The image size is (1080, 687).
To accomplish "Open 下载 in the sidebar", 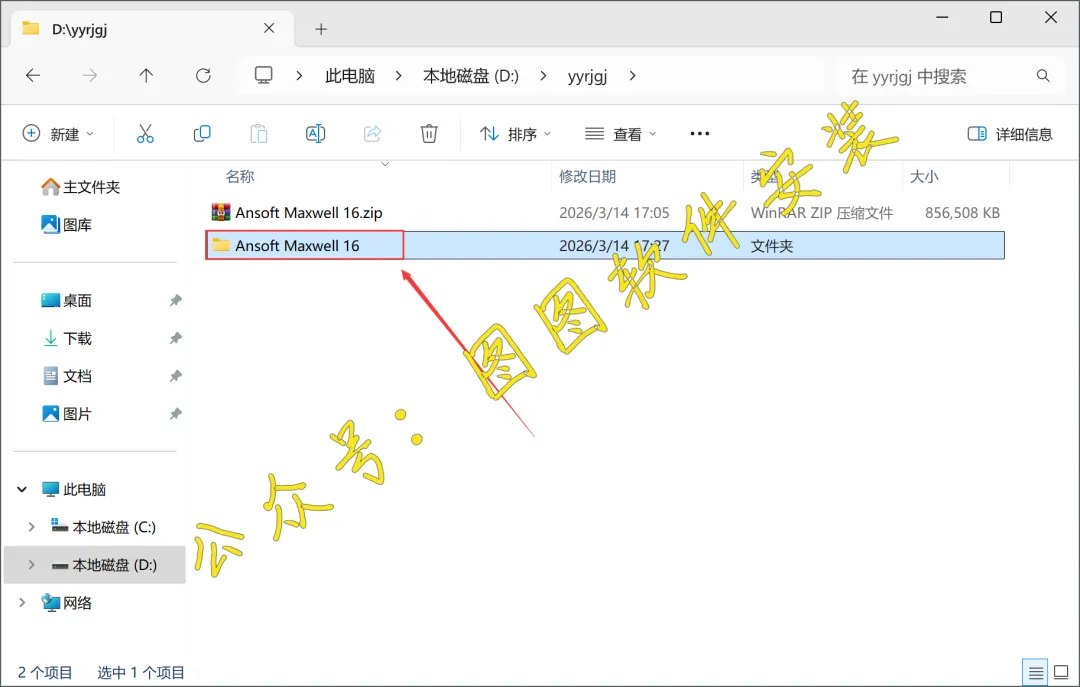I will pos(67,338).
